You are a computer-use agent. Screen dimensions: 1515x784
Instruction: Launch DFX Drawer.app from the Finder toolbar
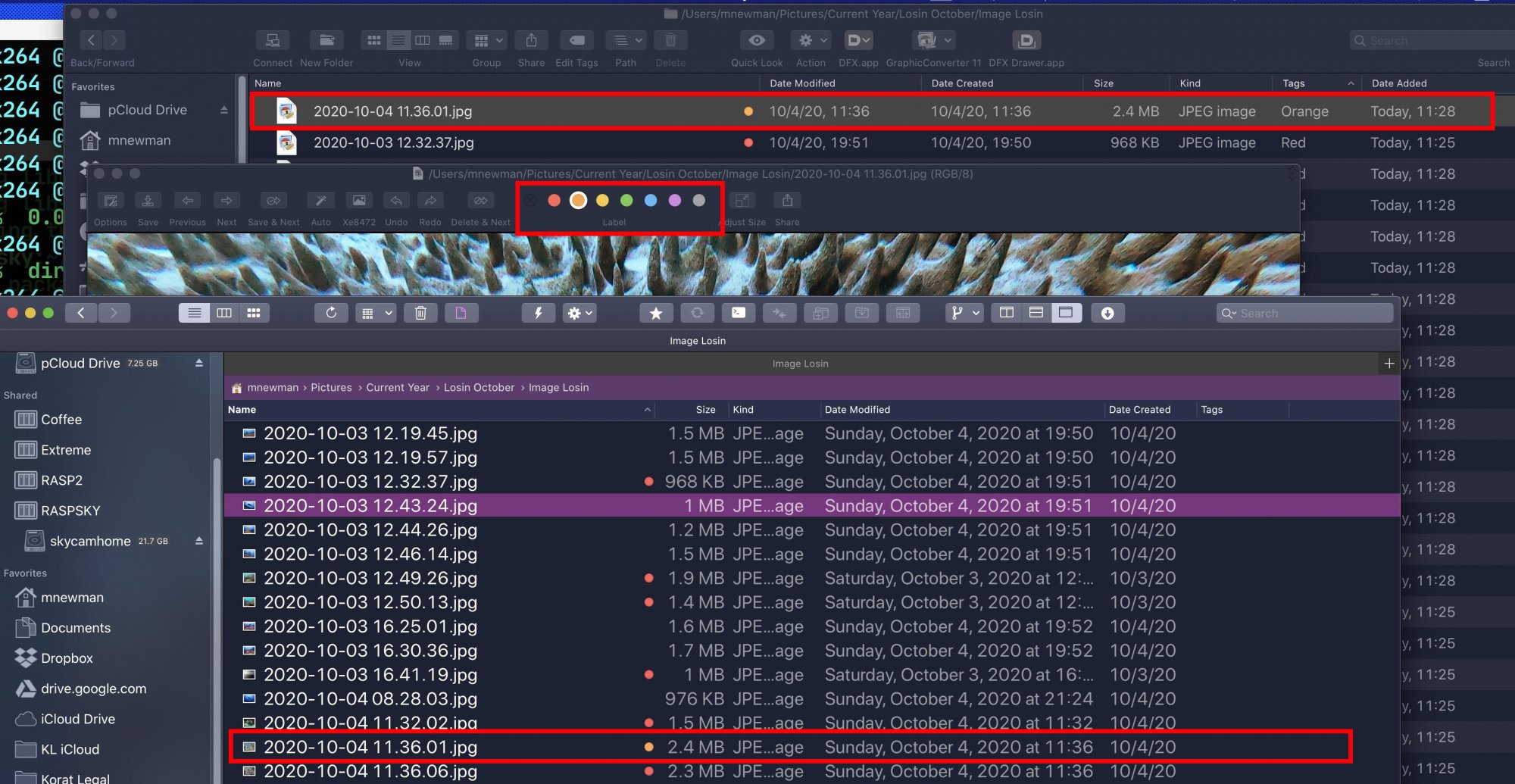(x=1026, y=40)
